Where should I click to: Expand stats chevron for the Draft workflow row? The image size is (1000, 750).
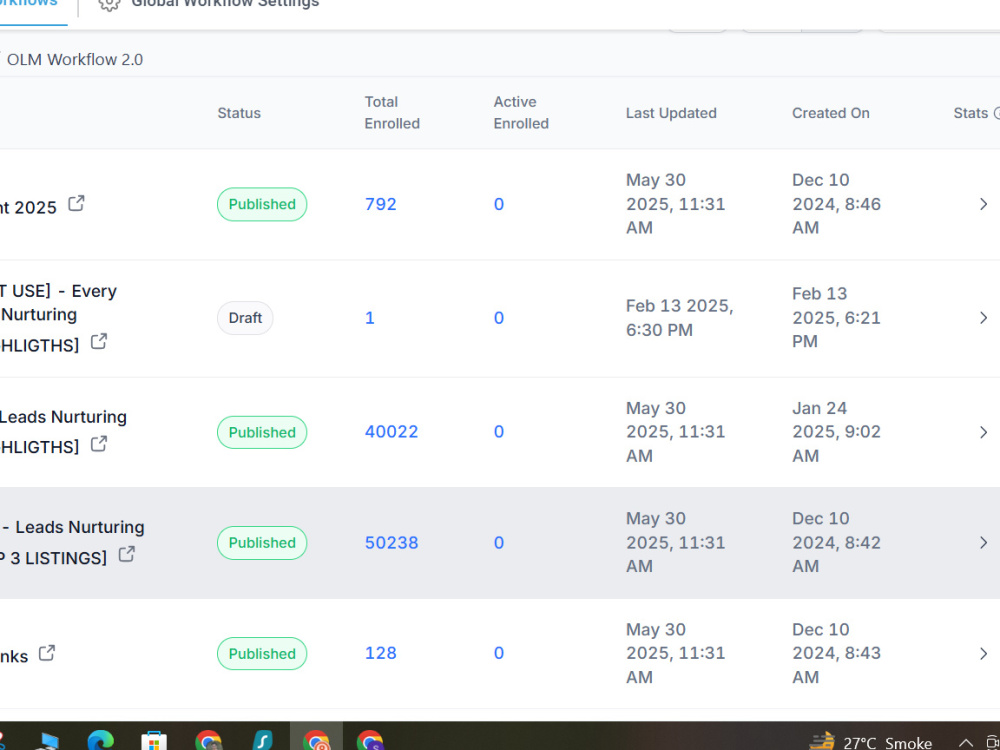[983, 318]
